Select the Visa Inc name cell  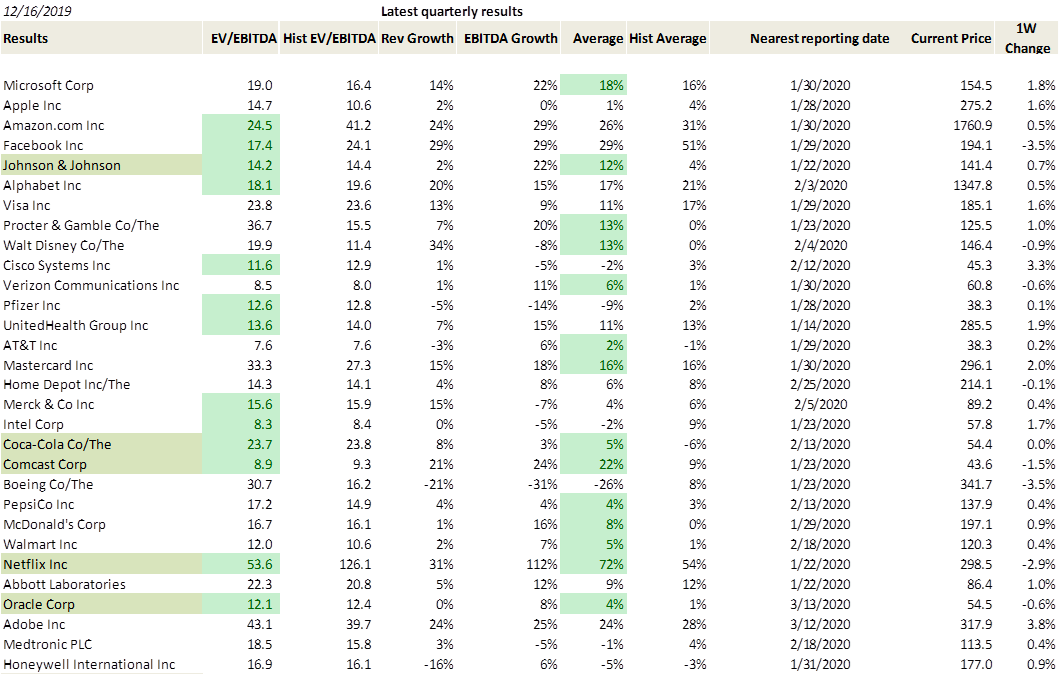26,205
